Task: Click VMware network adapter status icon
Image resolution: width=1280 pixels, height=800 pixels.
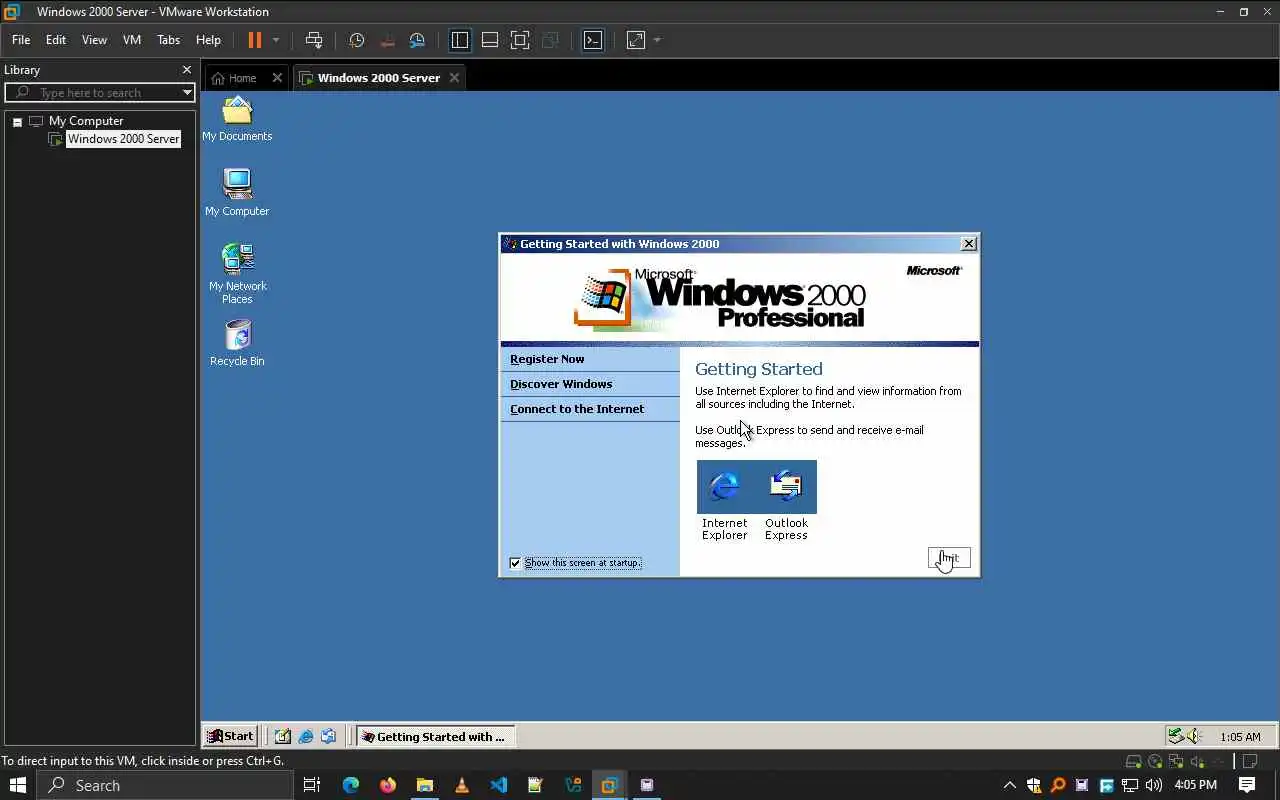Action: 1177,762
